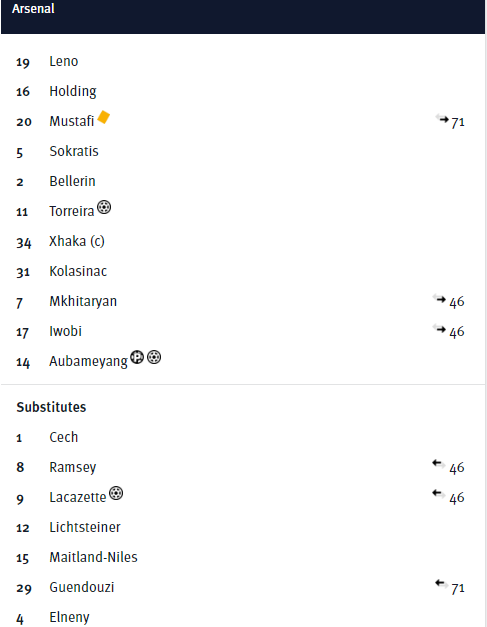Click Mustafi's yellow card icon
Viewport: 487px width, 627px height.
pos(104,117)
